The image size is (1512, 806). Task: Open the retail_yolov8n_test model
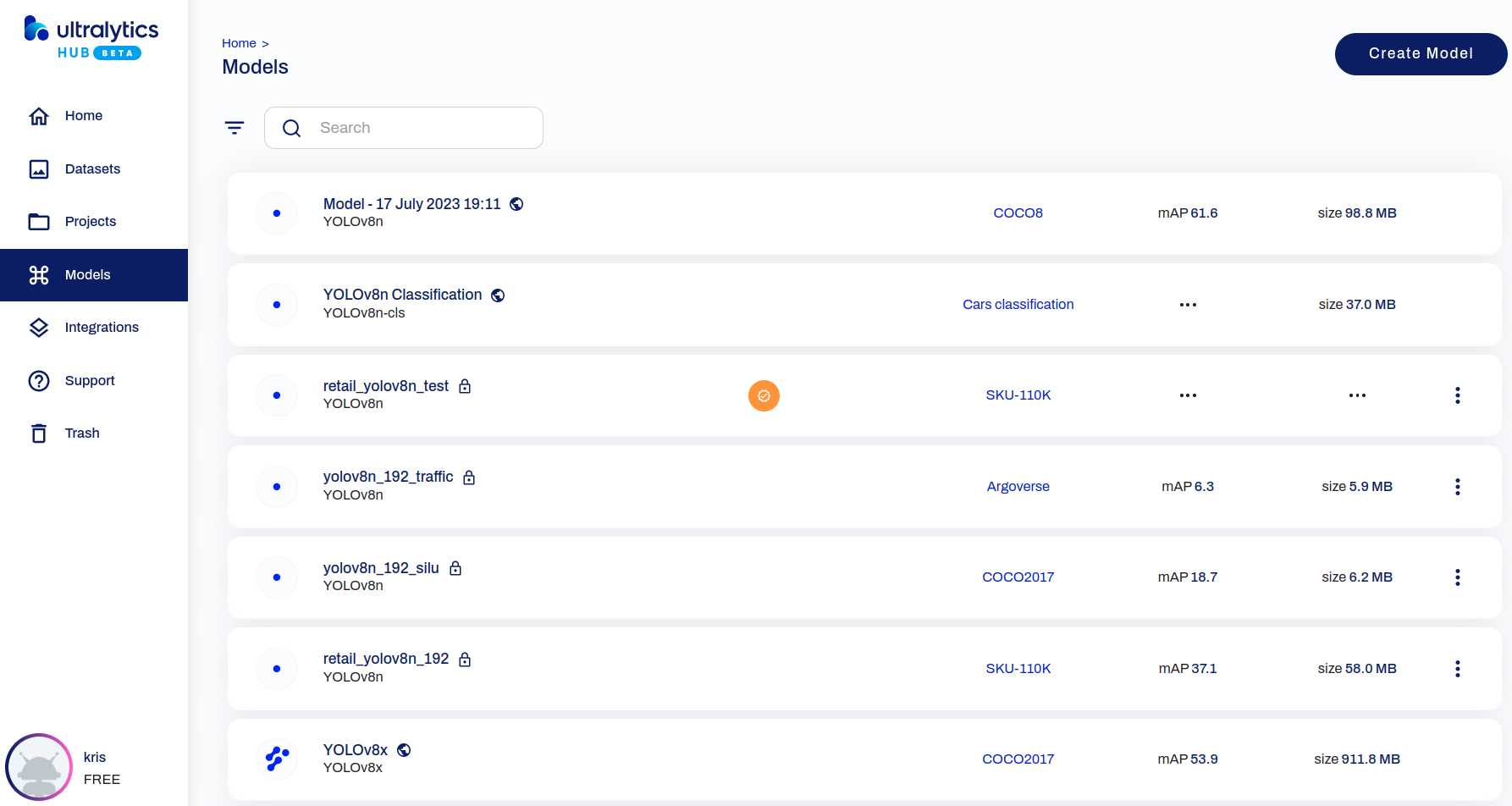(x=386, y=386)
